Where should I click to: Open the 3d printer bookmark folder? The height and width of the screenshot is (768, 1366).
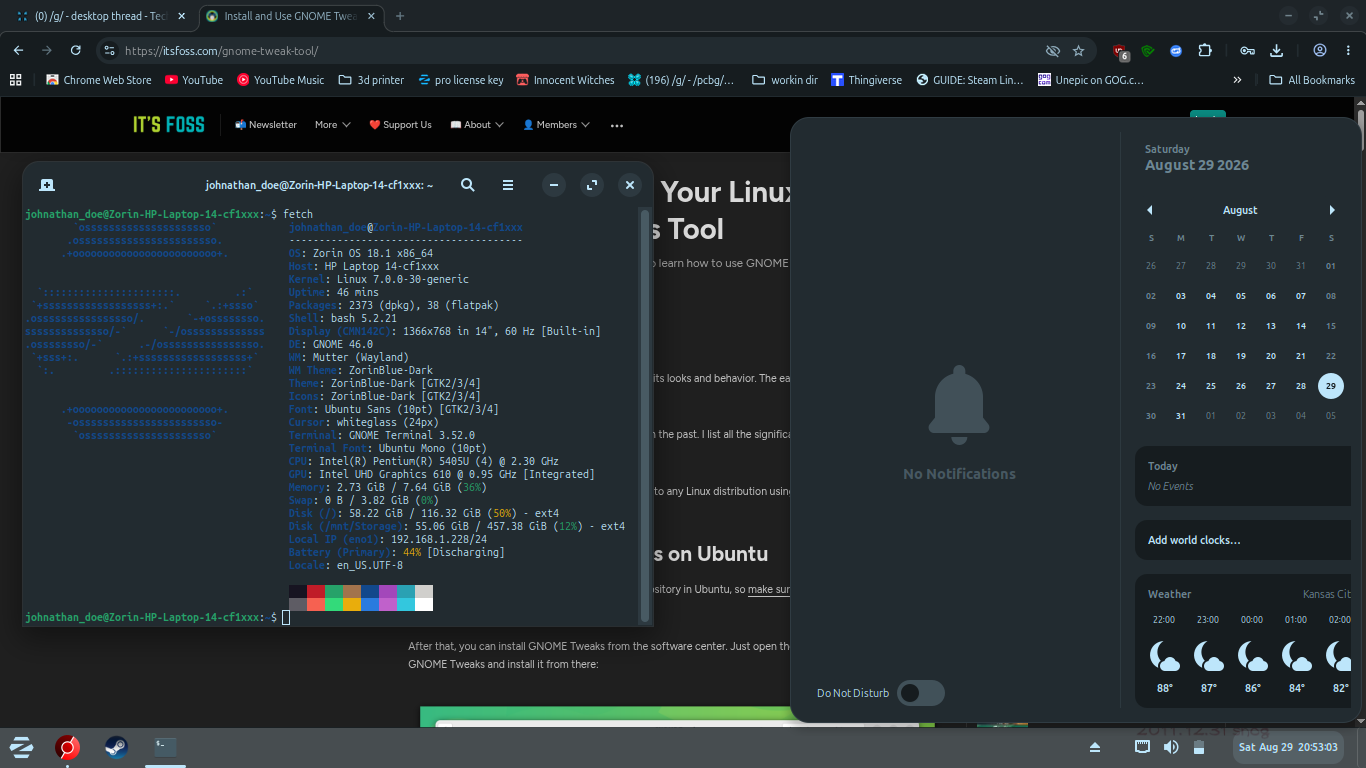(372, 80)
